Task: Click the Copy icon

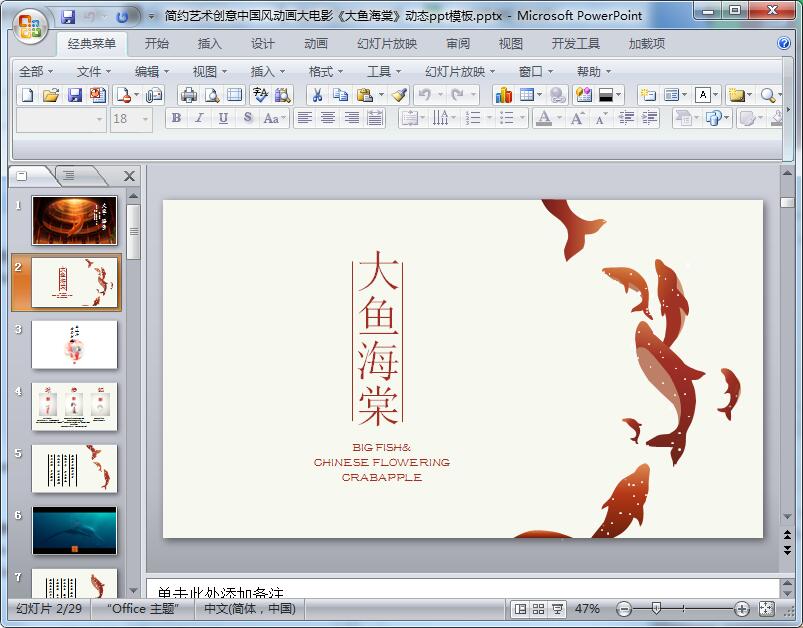Action: [x=340, y=95]
